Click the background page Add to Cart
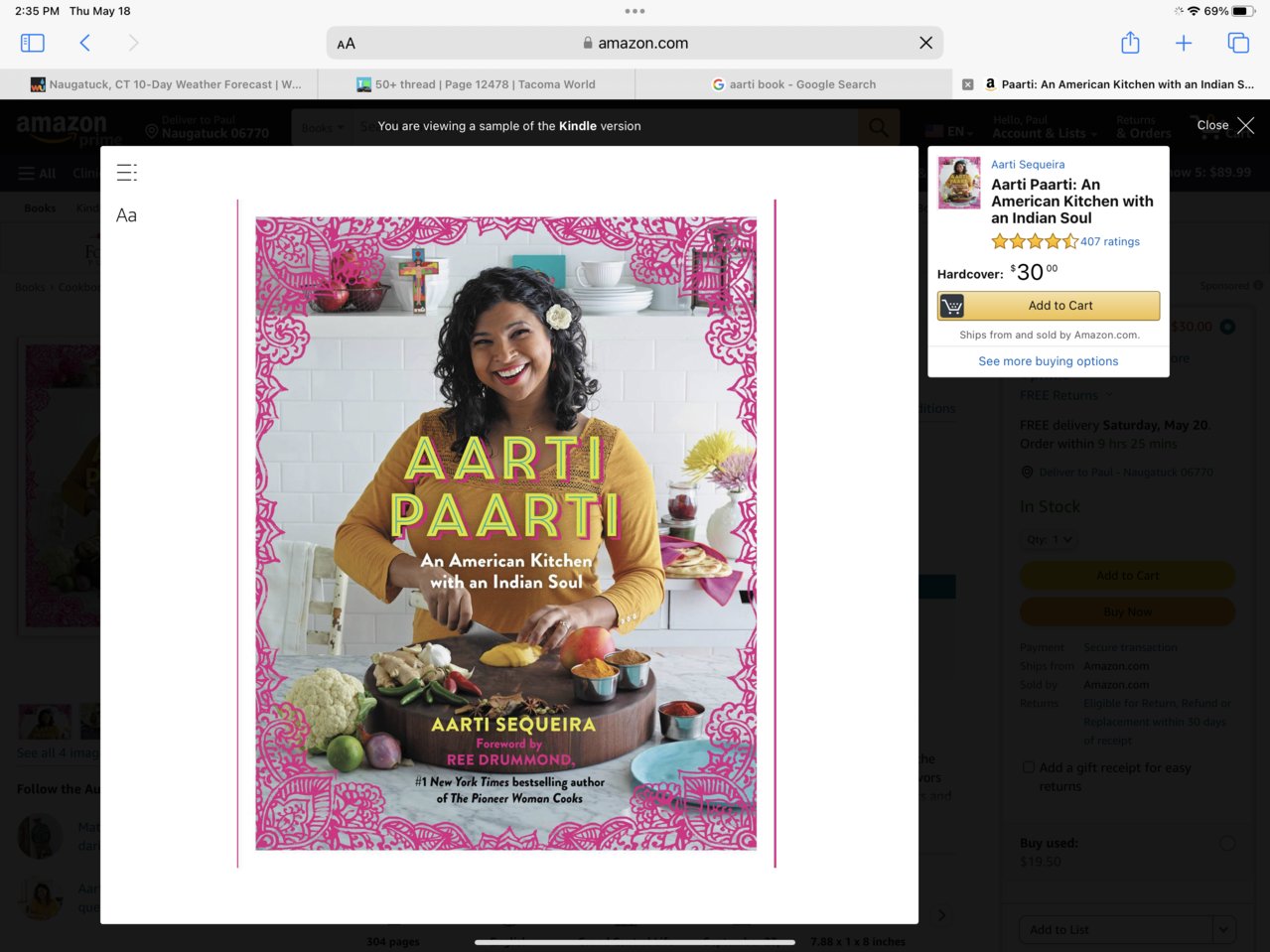The height and width of the screenshot is (952, 1270). click(x=1128, y=576)
